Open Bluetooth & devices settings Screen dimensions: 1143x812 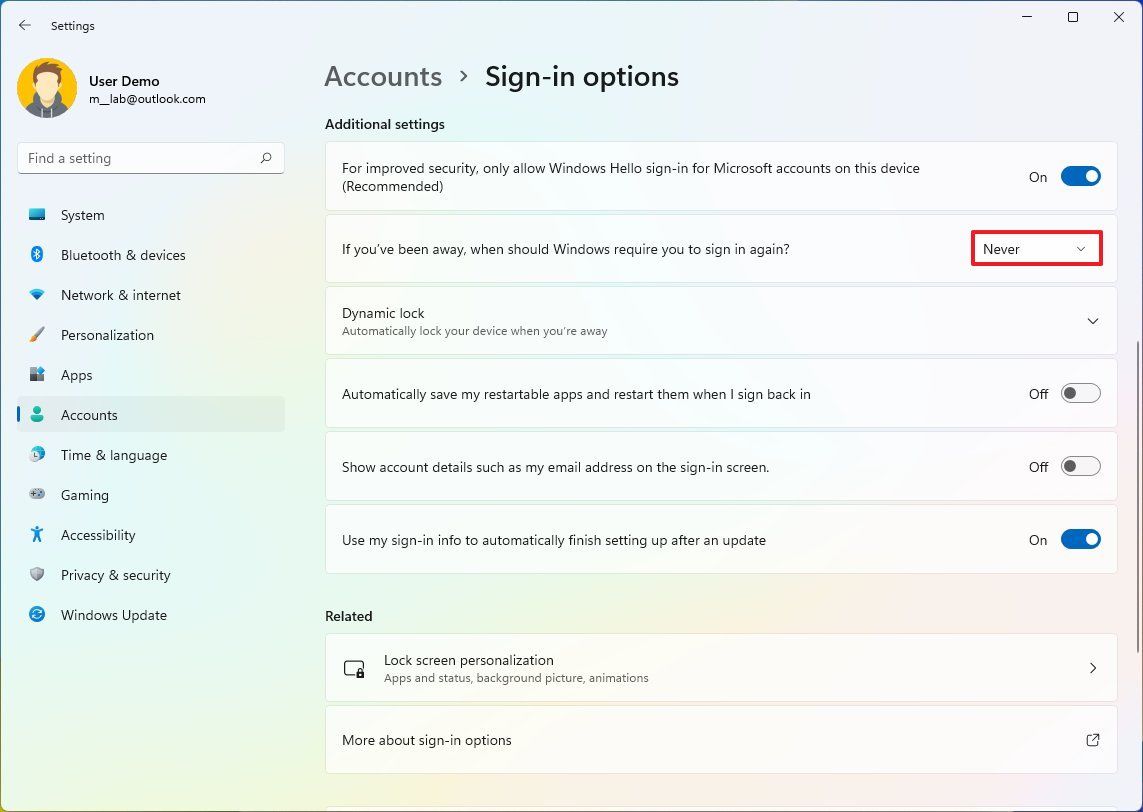point(38,255)
